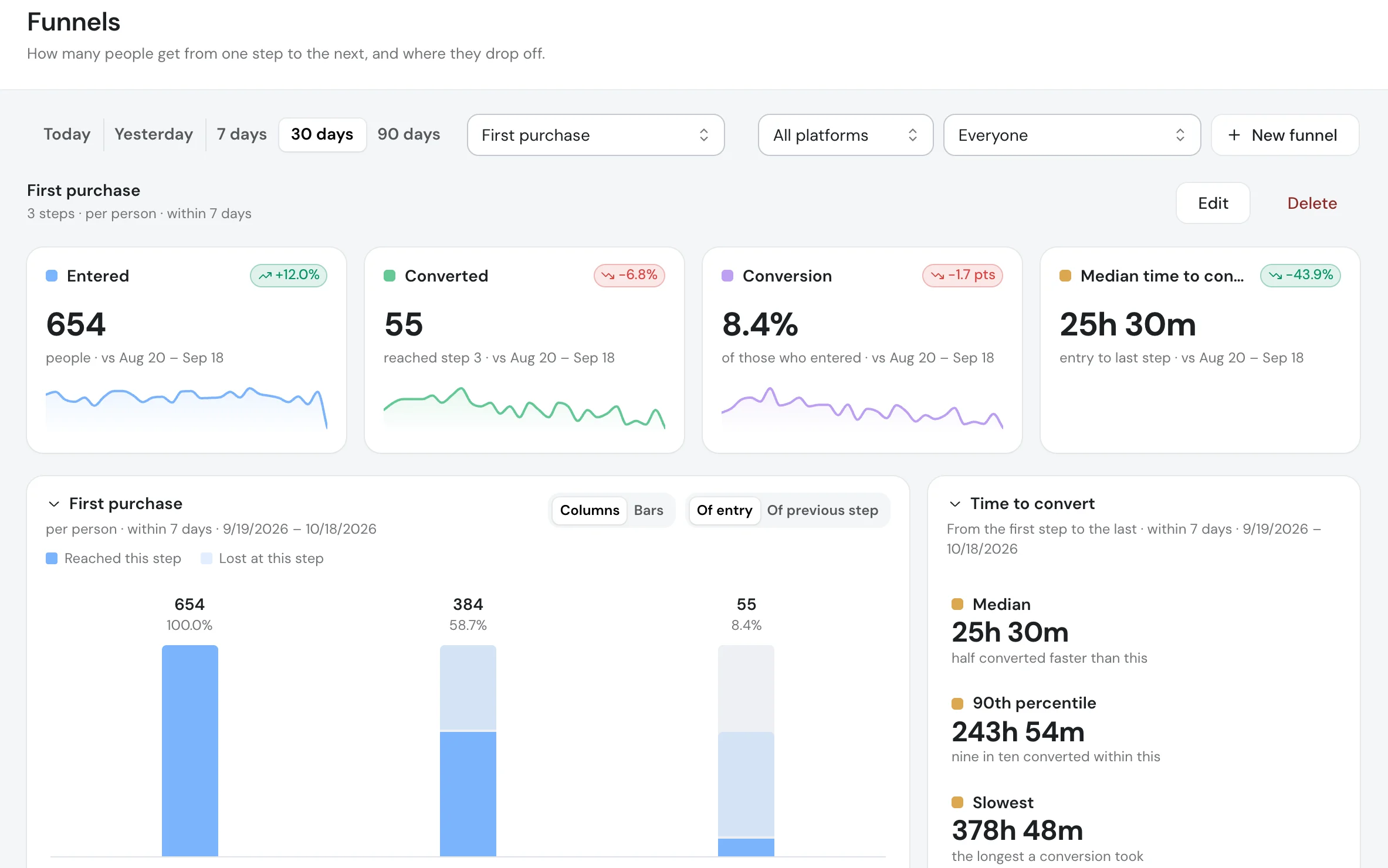Select Of previous step percentage mode
Viewport: 1388px width, 868px height.
coord(822,510)
